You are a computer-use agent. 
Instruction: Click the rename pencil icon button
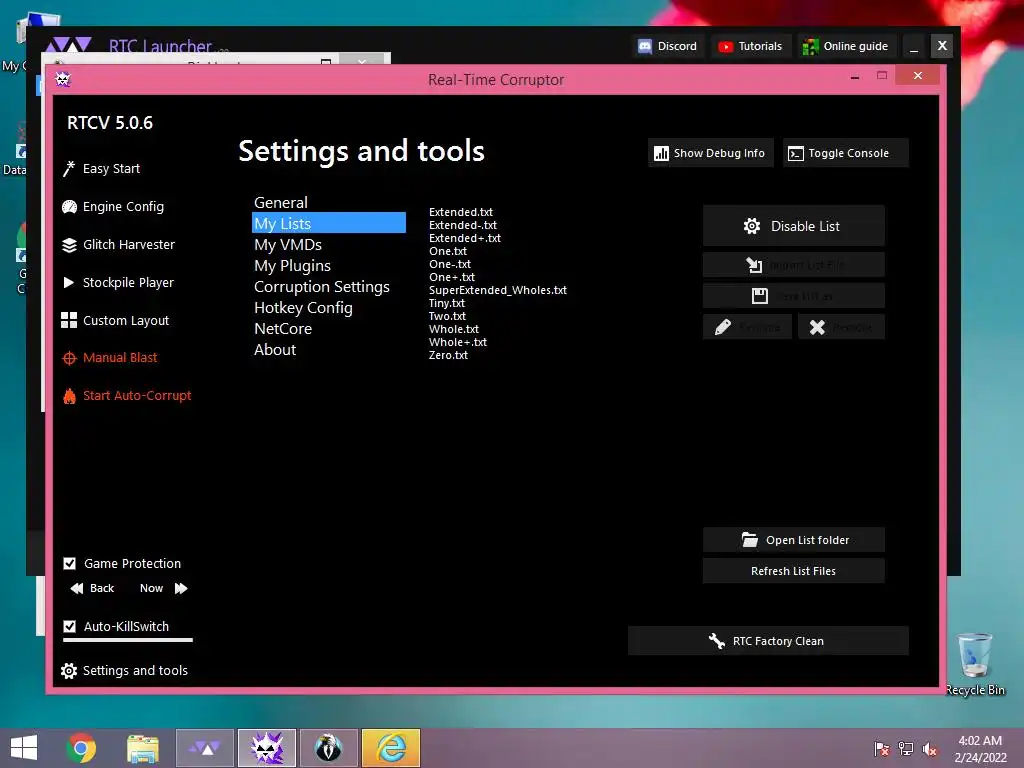[x=748, y=327]
